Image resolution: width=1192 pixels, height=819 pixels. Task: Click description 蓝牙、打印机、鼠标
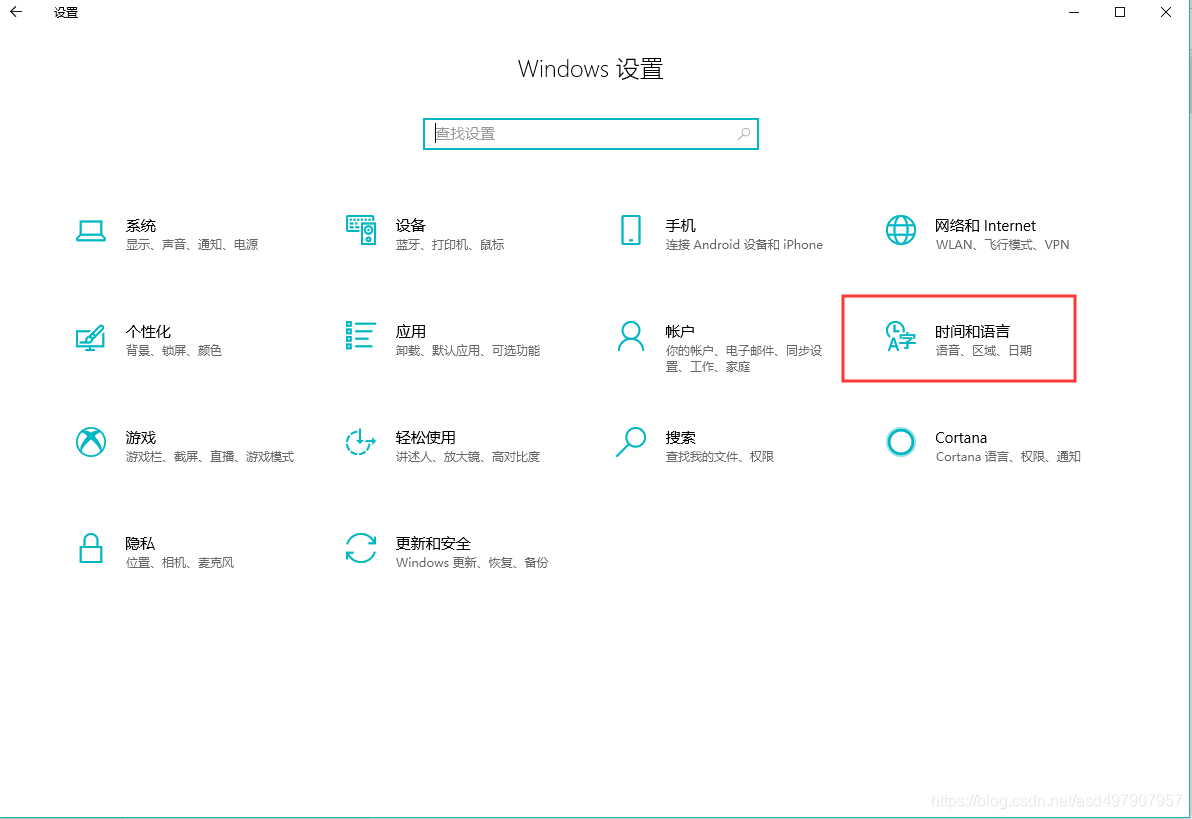(x=450, y=245)
